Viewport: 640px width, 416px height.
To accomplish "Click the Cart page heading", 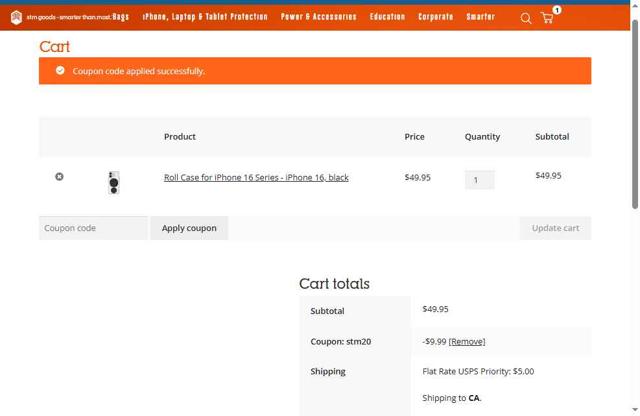I will point(55,47).
